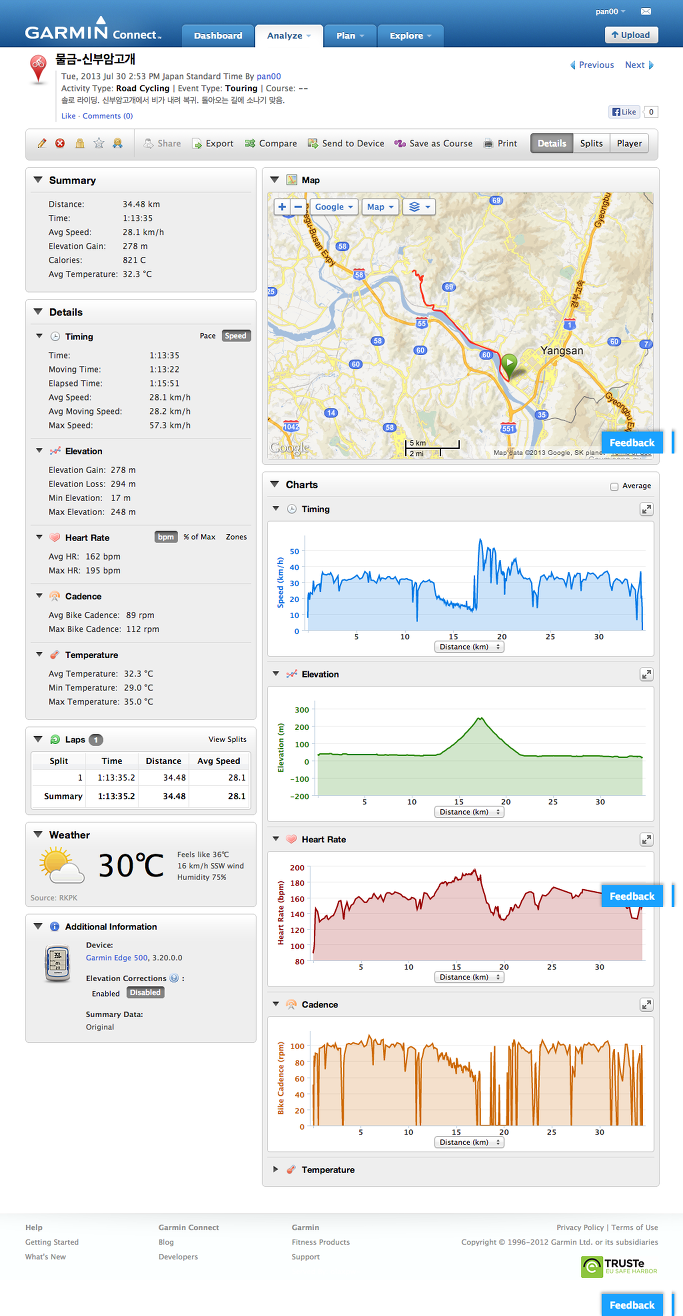Click the greyed Share option
The width and height of the screenshot is (683, 1316).
point(162,144)
